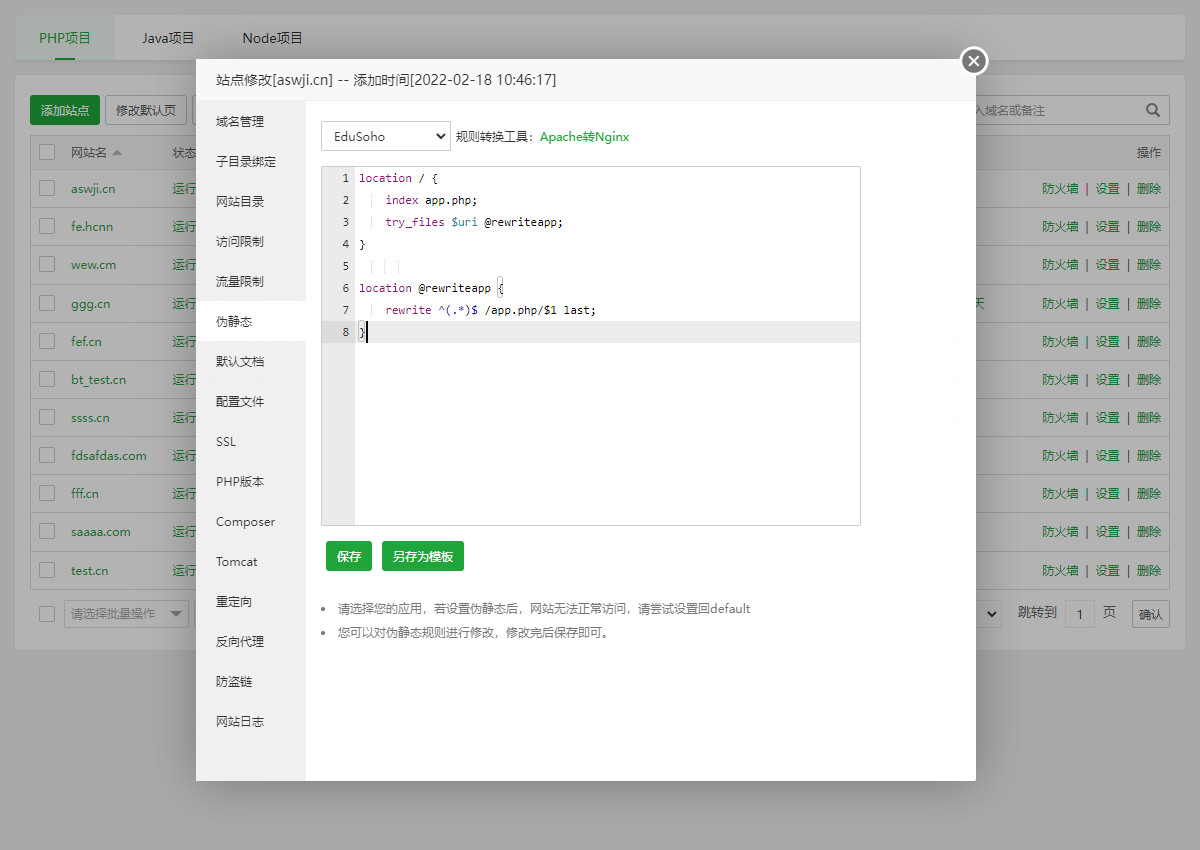Close the site modification dialog
This screenshot has width=1200, height=850.
974,62
